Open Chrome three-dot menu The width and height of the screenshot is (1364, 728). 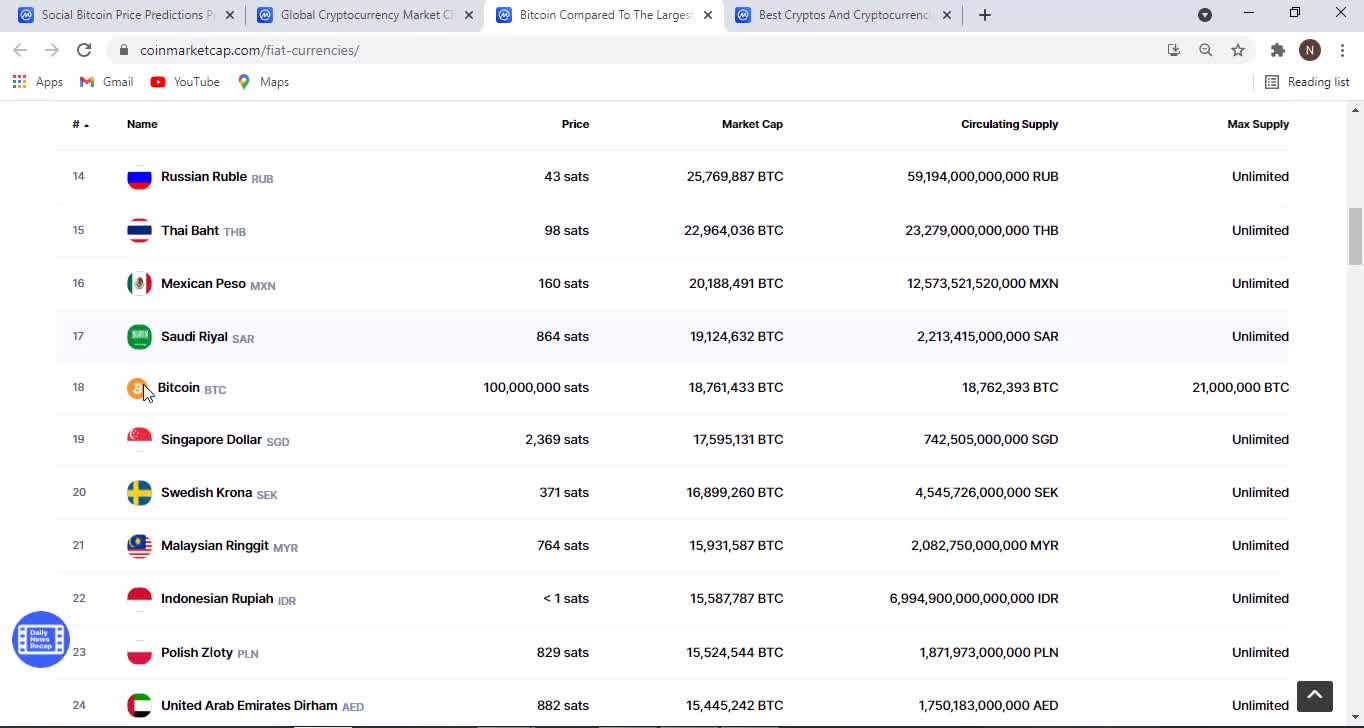coord(1342,50)
